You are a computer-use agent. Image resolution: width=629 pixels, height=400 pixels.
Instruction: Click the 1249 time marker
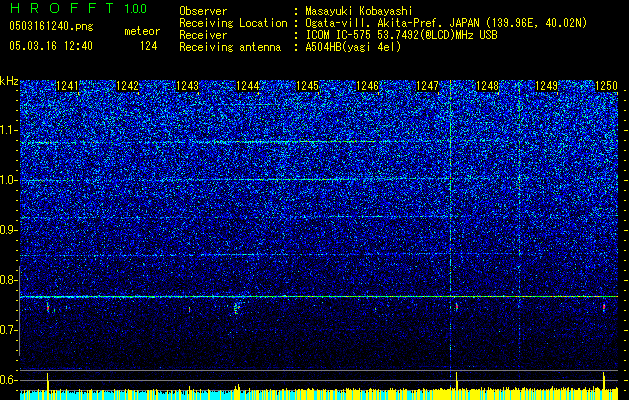547,86
